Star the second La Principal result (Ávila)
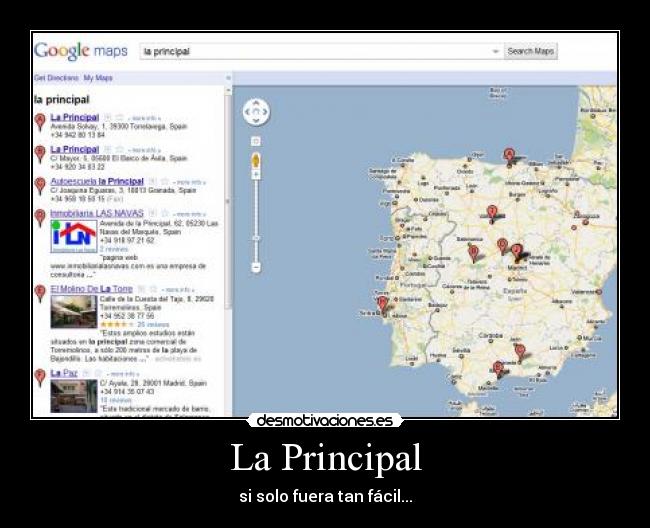 (120, 150)
